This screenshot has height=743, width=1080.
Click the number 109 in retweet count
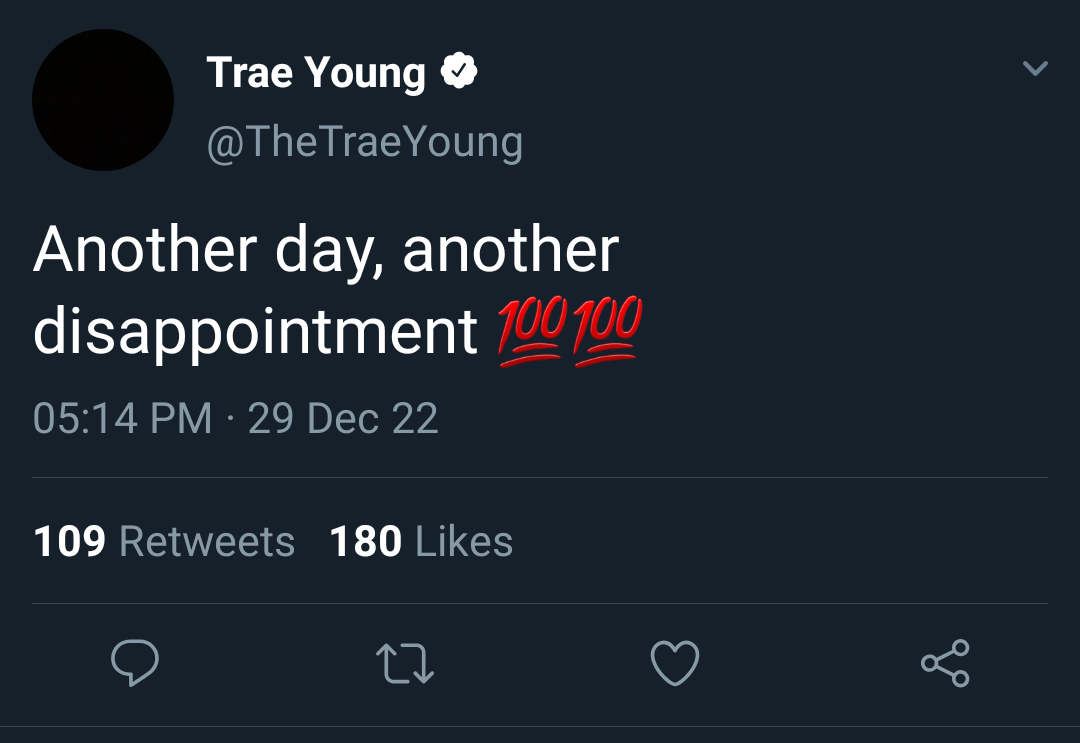(69, 542)
